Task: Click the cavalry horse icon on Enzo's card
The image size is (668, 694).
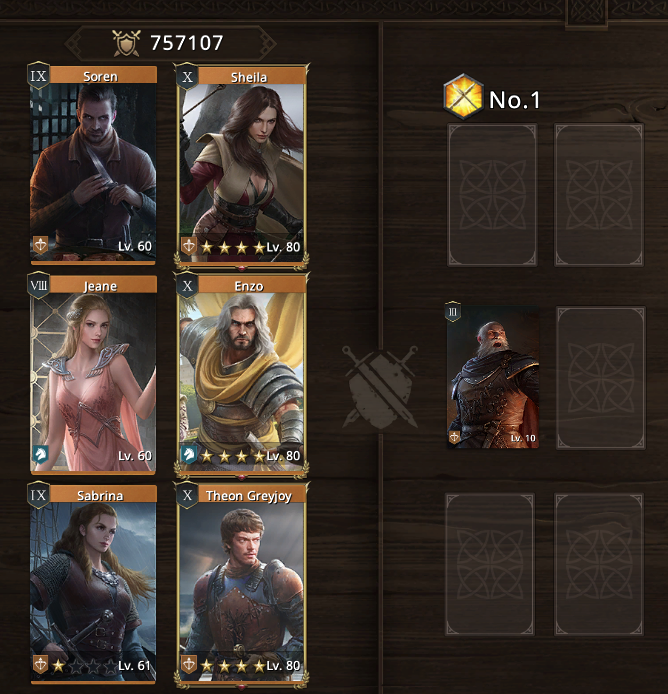Action: click(189, 454)
